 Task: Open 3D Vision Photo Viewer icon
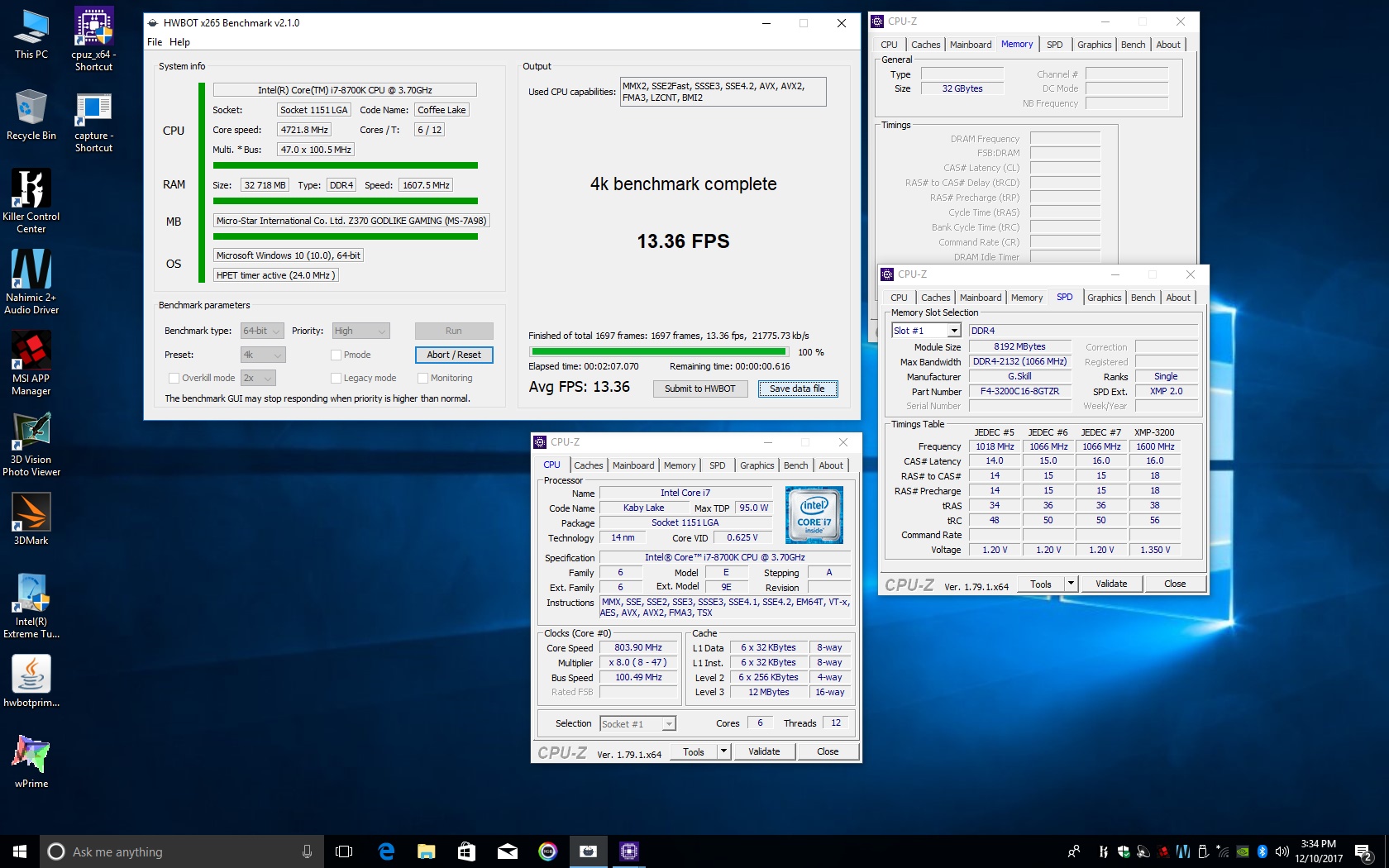(31, 444)
